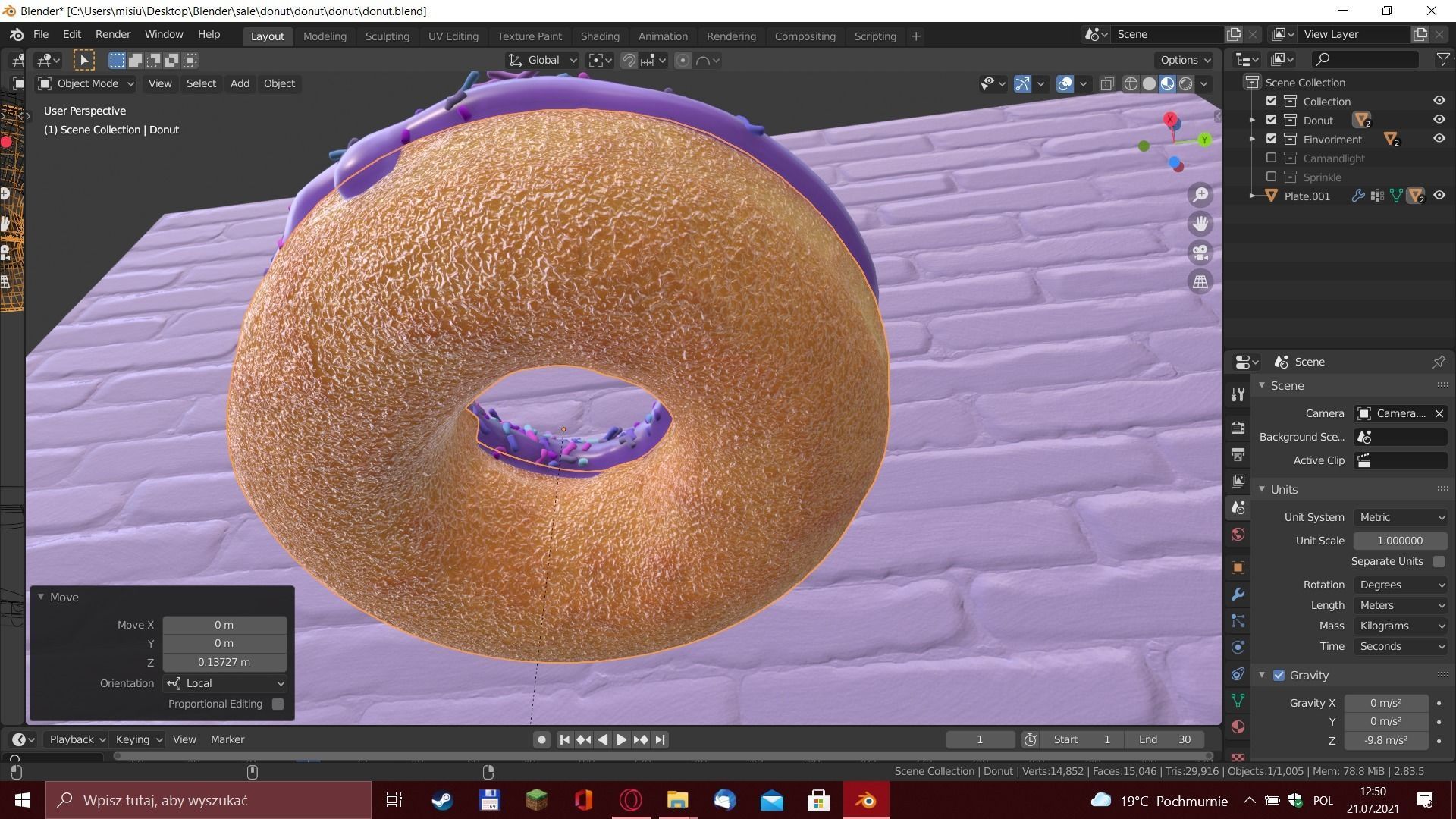Select rendered viewport shading sphere
Viewport: 1456px width, 819px height.
pos(1185,84)
